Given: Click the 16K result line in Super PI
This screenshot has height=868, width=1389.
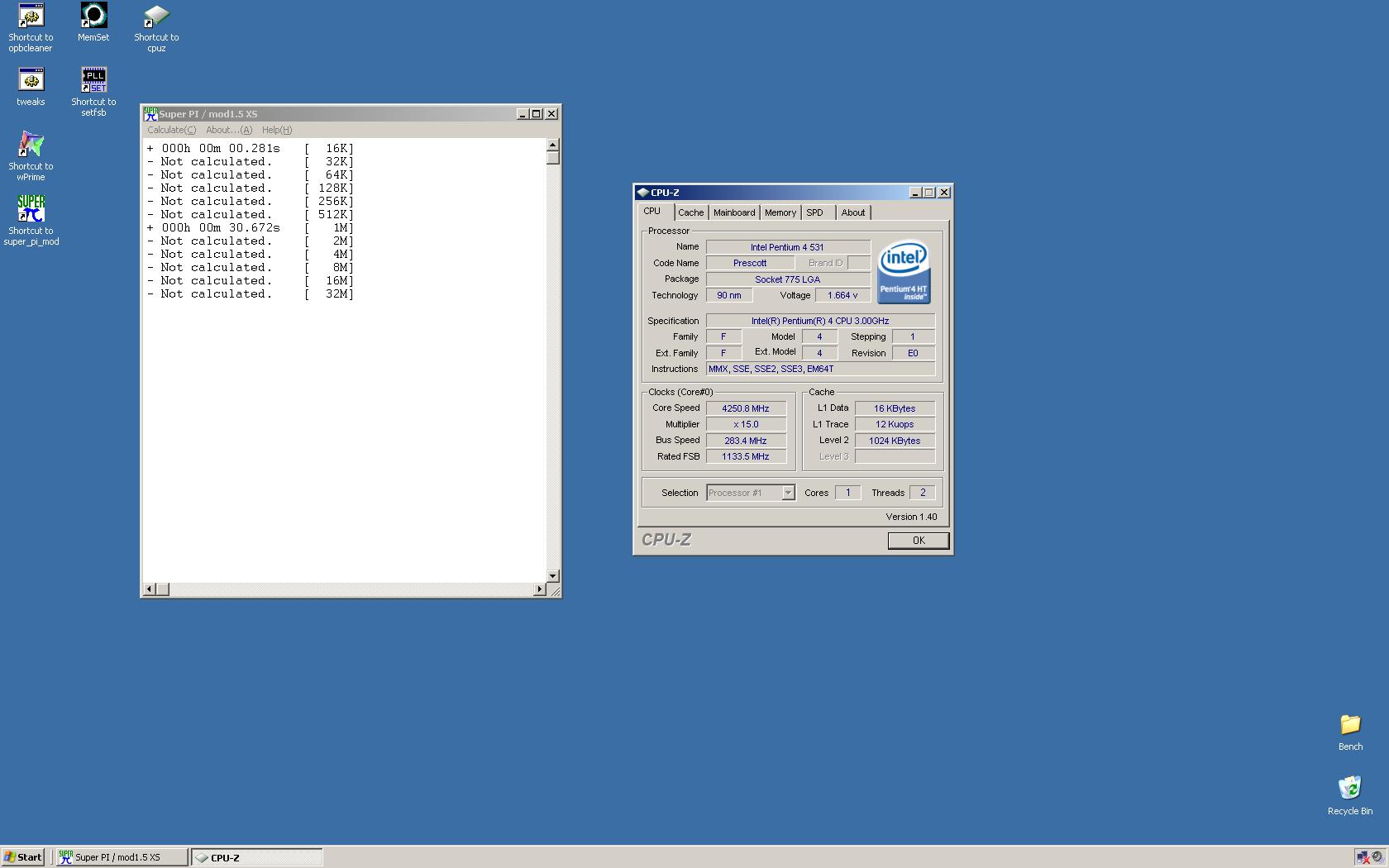Looking at the screenshot, I should click(x=251, y=149).
